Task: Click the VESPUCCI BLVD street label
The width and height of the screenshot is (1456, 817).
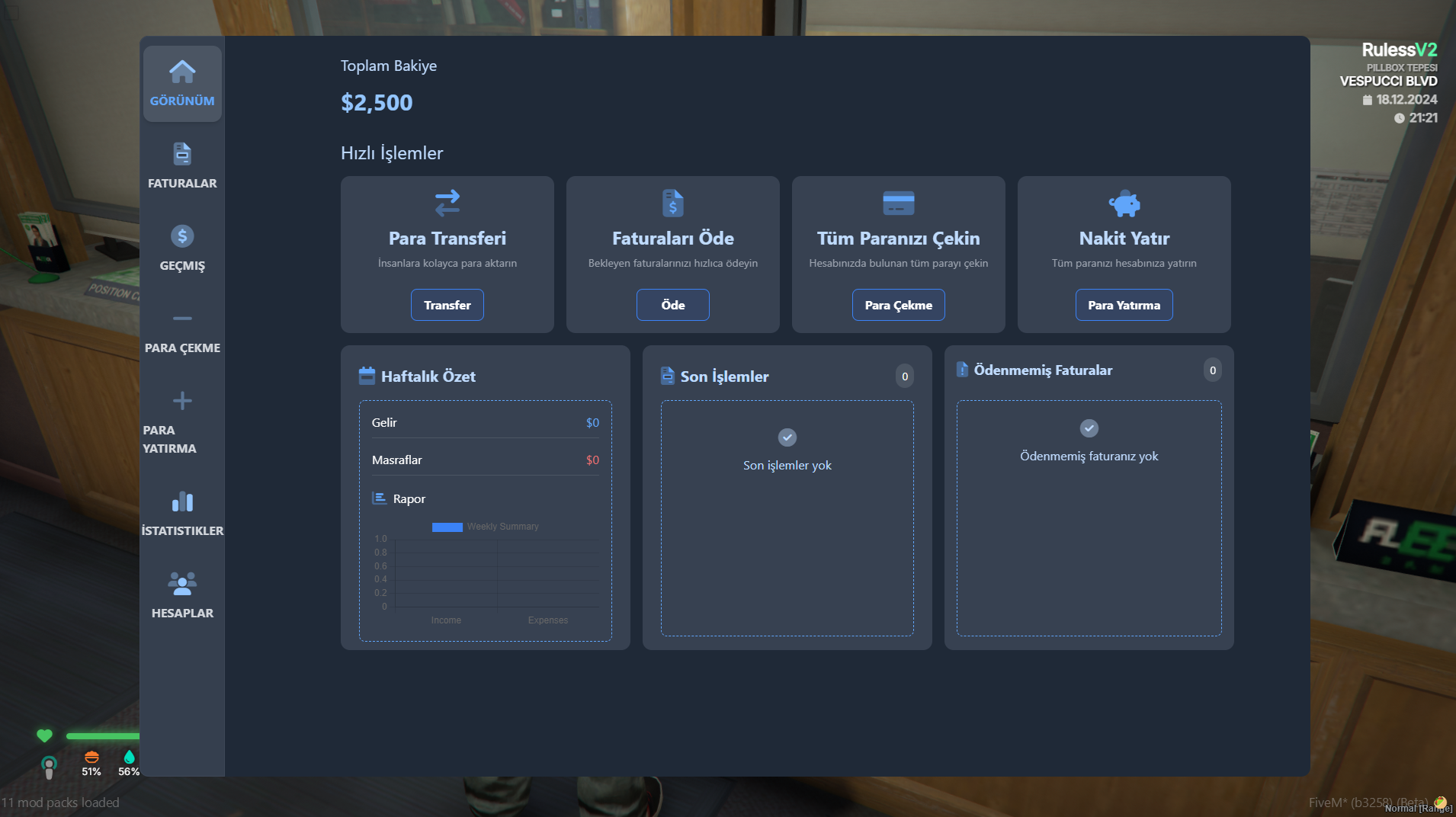Action: tap(1389, 81)
